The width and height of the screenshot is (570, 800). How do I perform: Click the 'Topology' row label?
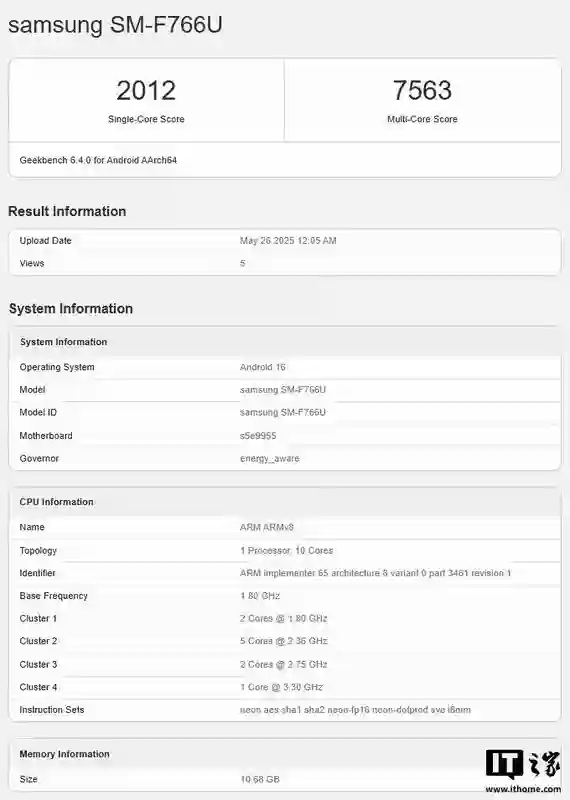click(38, 551)
